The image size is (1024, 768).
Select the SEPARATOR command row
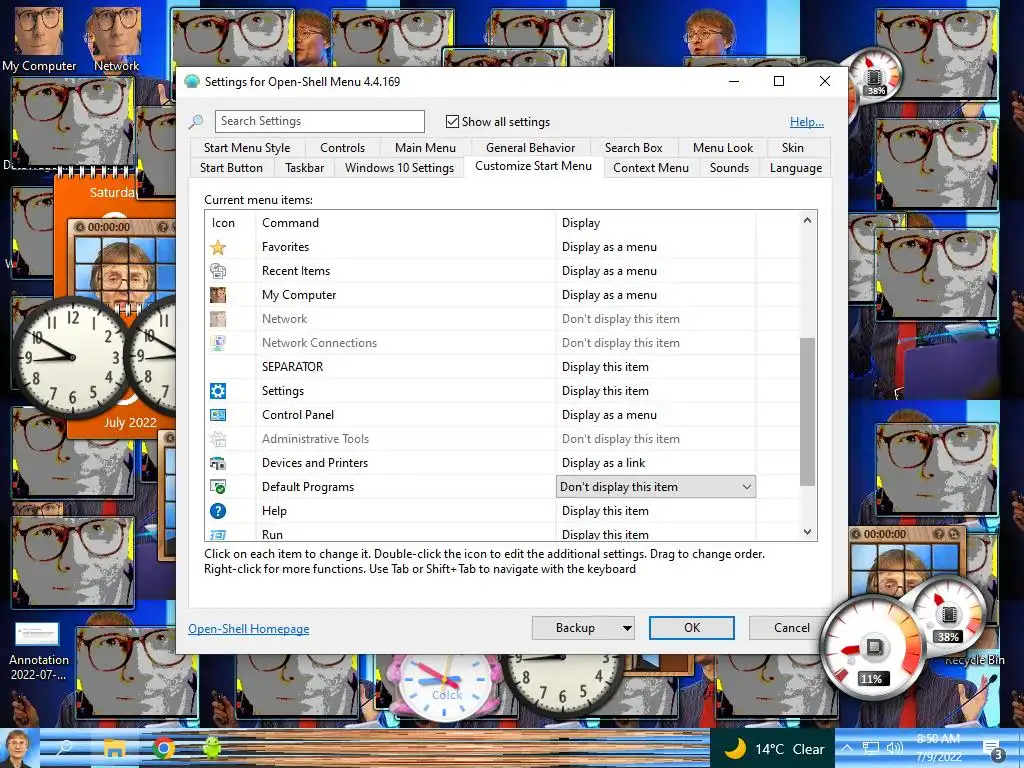click(293, 367)
